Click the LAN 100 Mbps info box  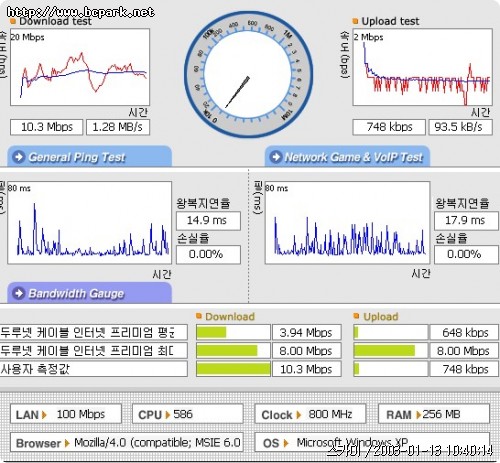coord(66,414)
